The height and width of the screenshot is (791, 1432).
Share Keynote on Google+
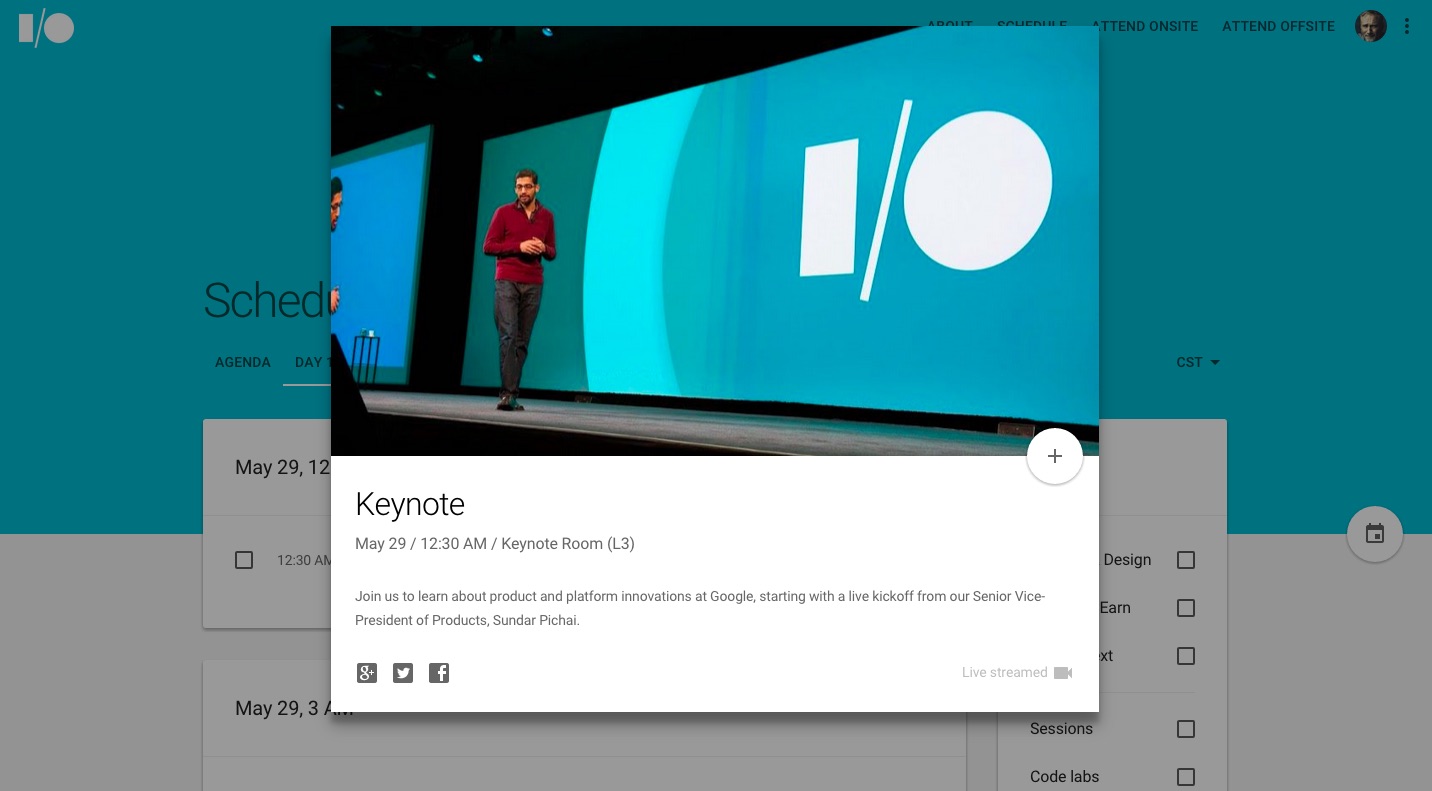(367, 673)
